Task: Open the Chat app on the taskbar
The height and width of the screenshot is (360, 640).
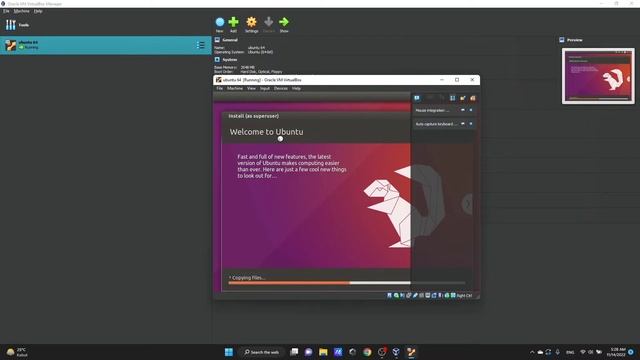Action: coord(309,352)
